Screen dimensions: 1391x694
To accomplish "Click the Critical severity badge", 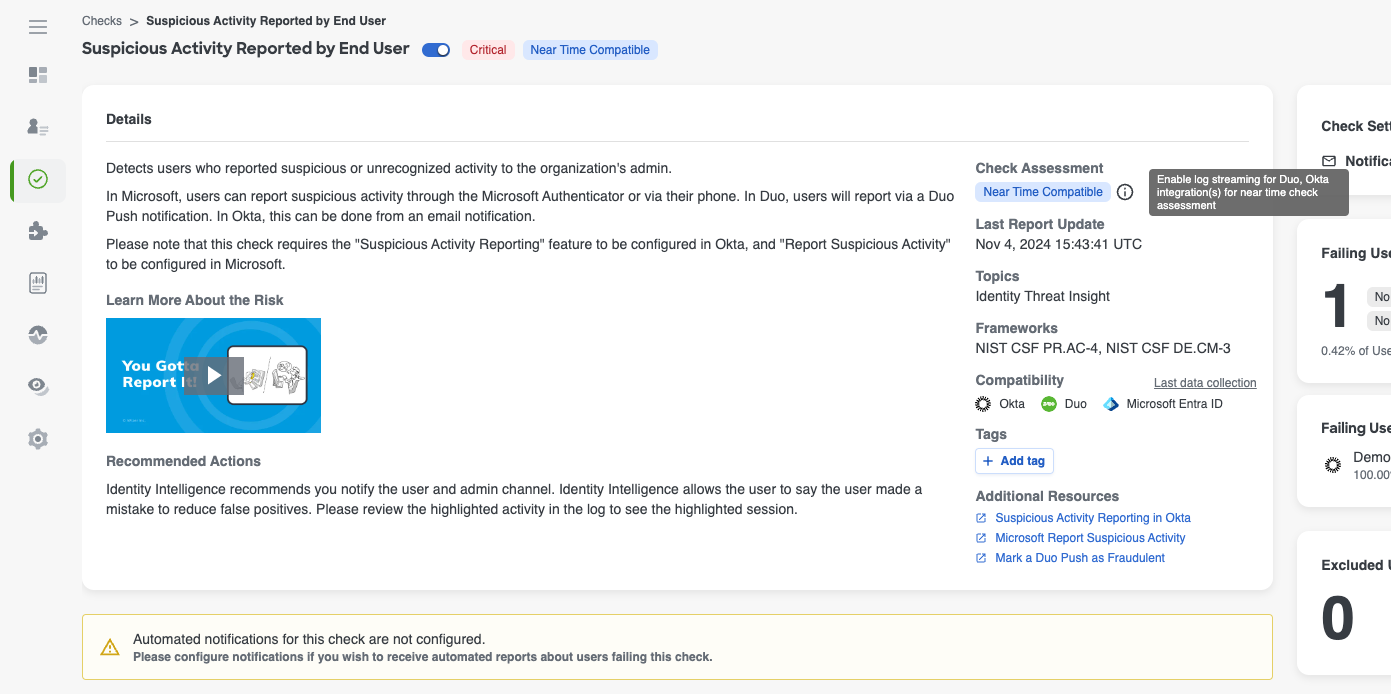I will click(488, 50).
